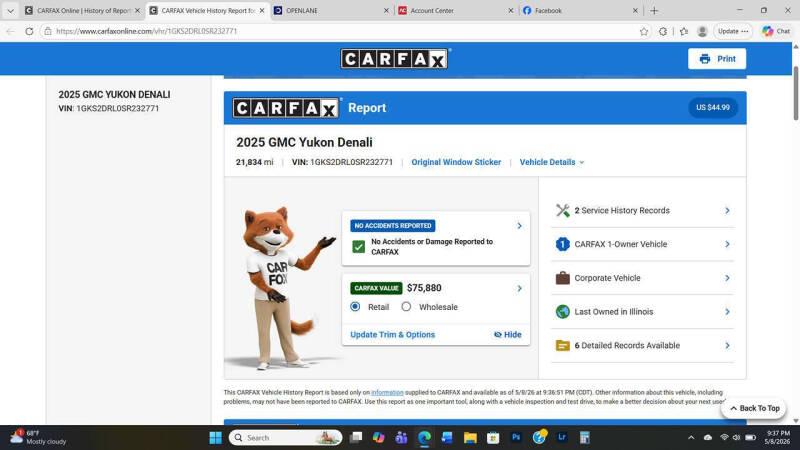Expand 6 Detailed Records Available chevron
This screenshot has width=800, height=450.
[727, 345]
